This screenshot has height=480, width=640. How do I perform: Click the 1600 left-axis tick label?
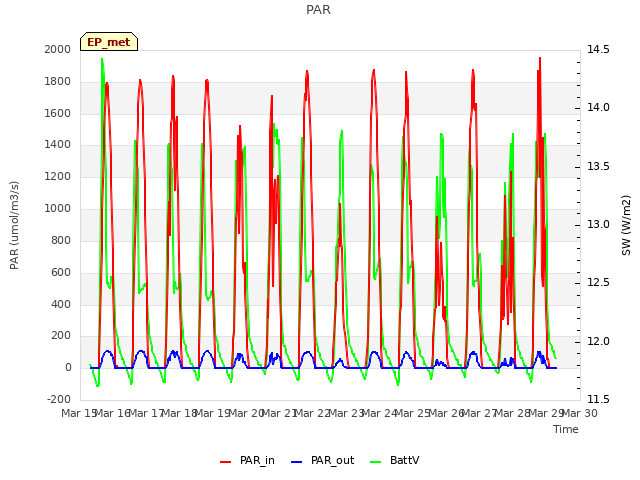tap(58, 113)
